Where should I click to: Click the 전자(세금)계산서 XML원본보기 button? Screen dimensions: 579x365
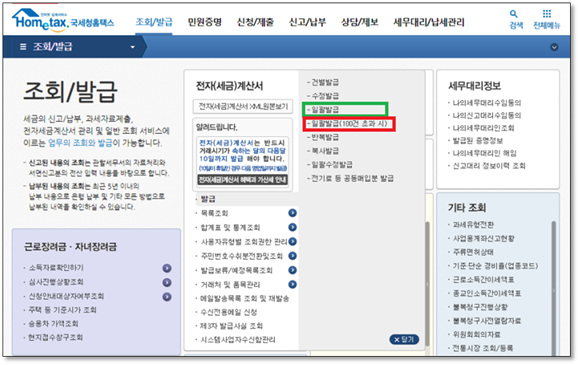(243, 106)
